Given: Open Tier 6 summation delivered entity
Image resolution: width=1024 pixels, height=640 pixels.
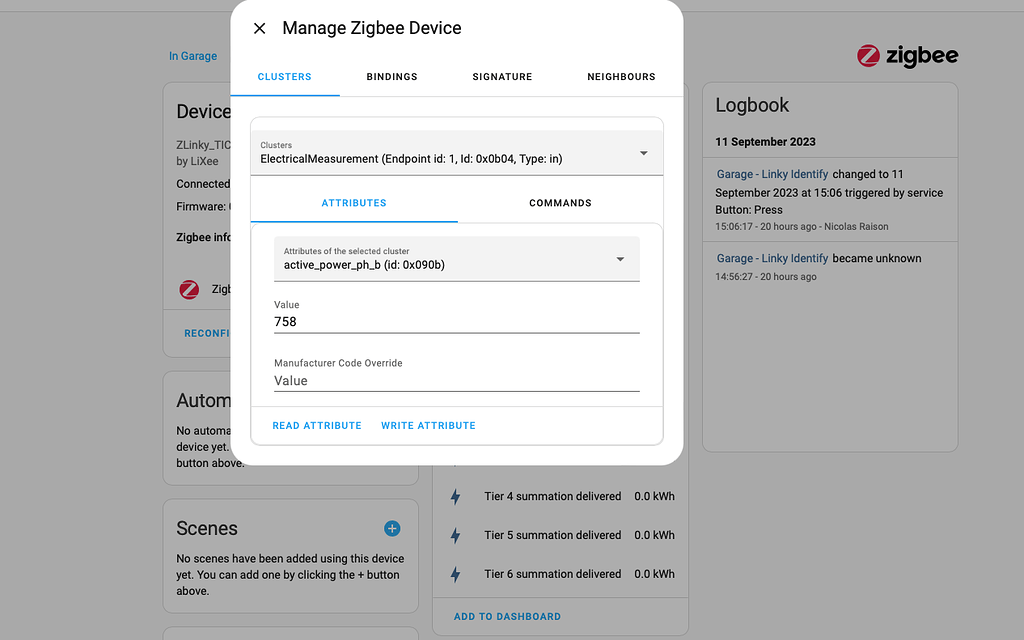Looking at the screenshot, I should pos(560,574).
